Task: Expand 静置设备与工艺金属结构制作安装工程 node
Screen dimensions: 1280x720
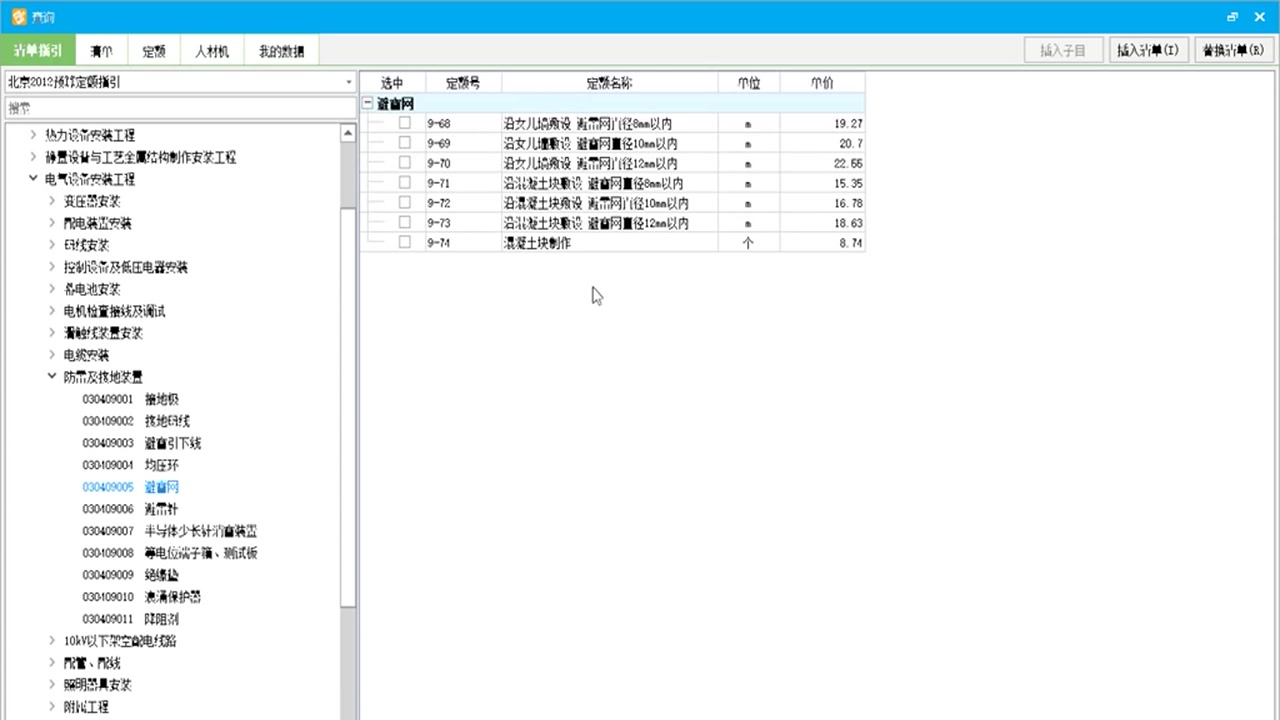Action: (34, 157)
